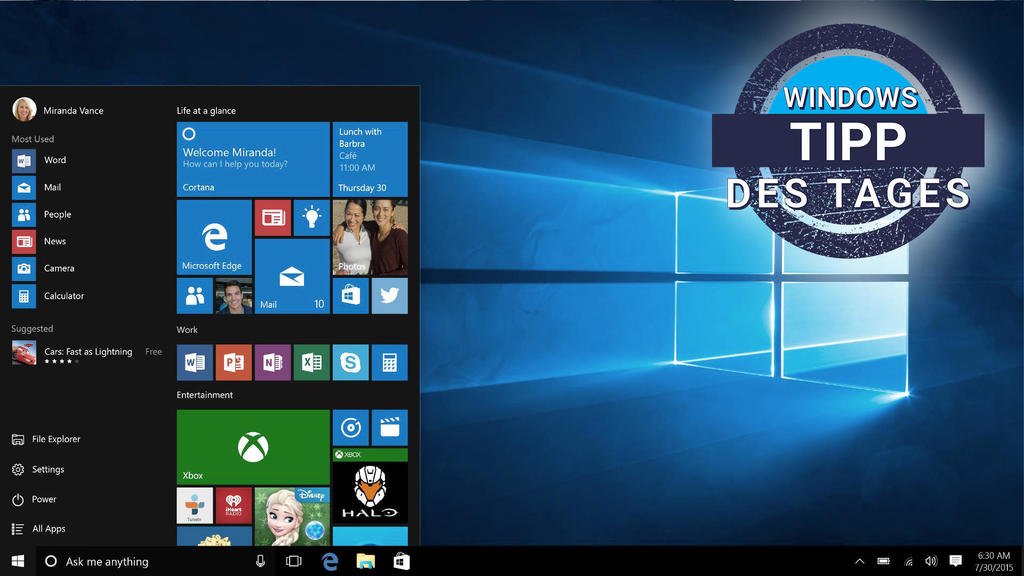Open suggested app Cars: Fast as Lightning
Viewport: 1024px width, 576px height.
(87, 353)
